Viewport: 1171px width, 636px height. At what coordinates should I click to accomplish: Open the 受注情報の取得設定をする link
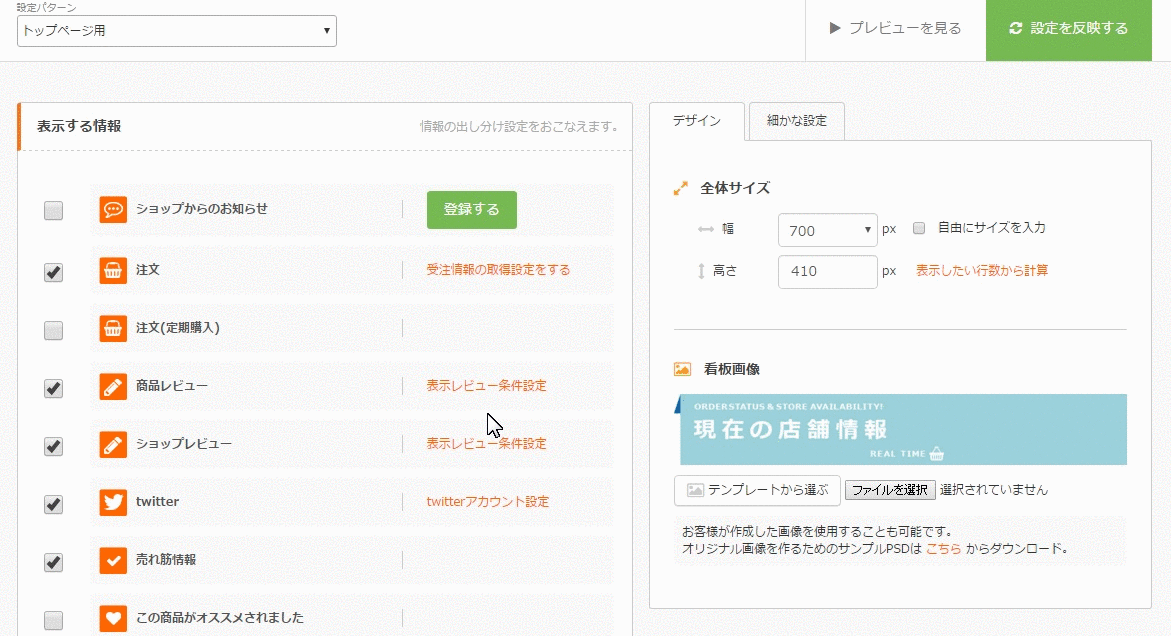(498, 270)
